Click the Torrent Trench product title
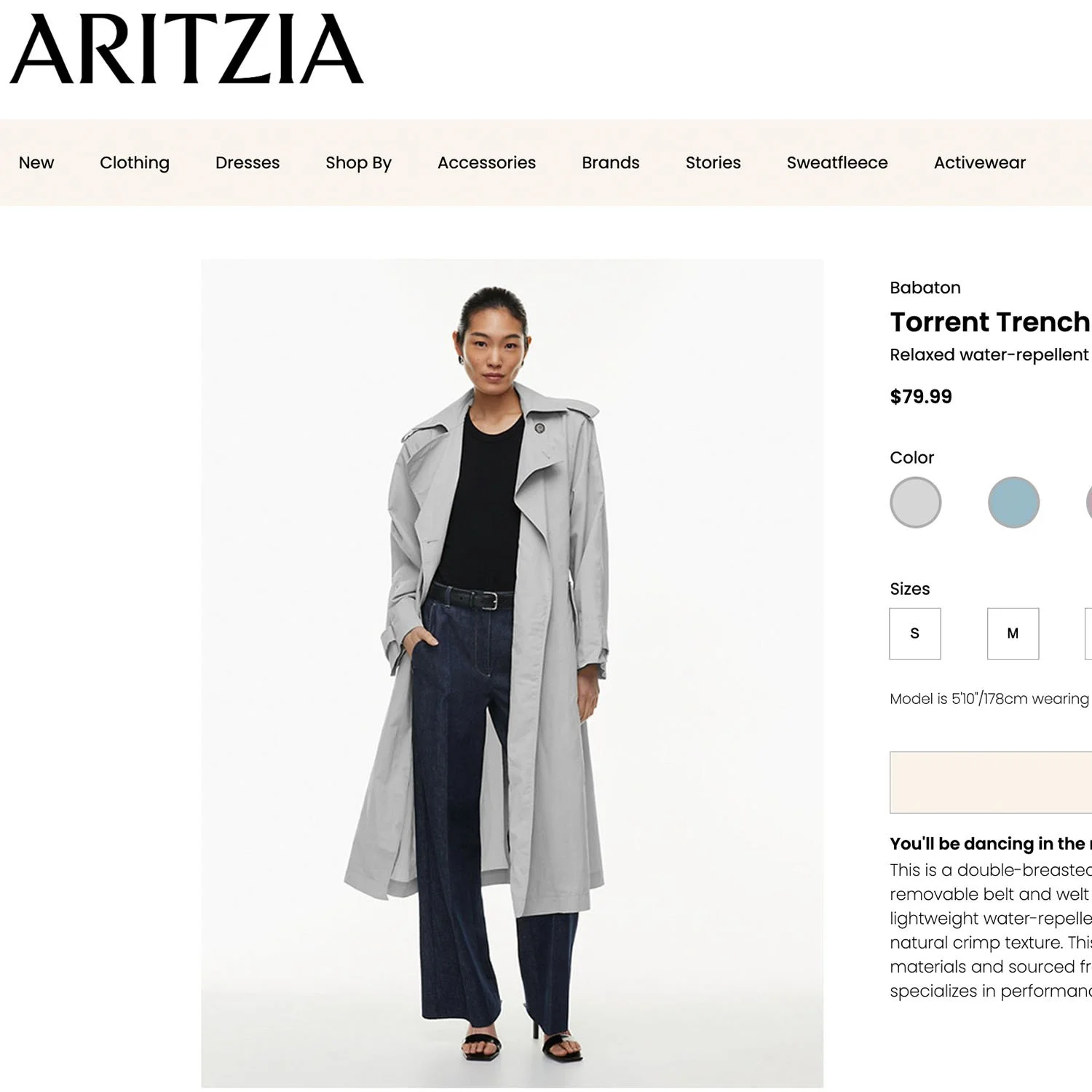The image size is (1092, 1092). point(990,322)
